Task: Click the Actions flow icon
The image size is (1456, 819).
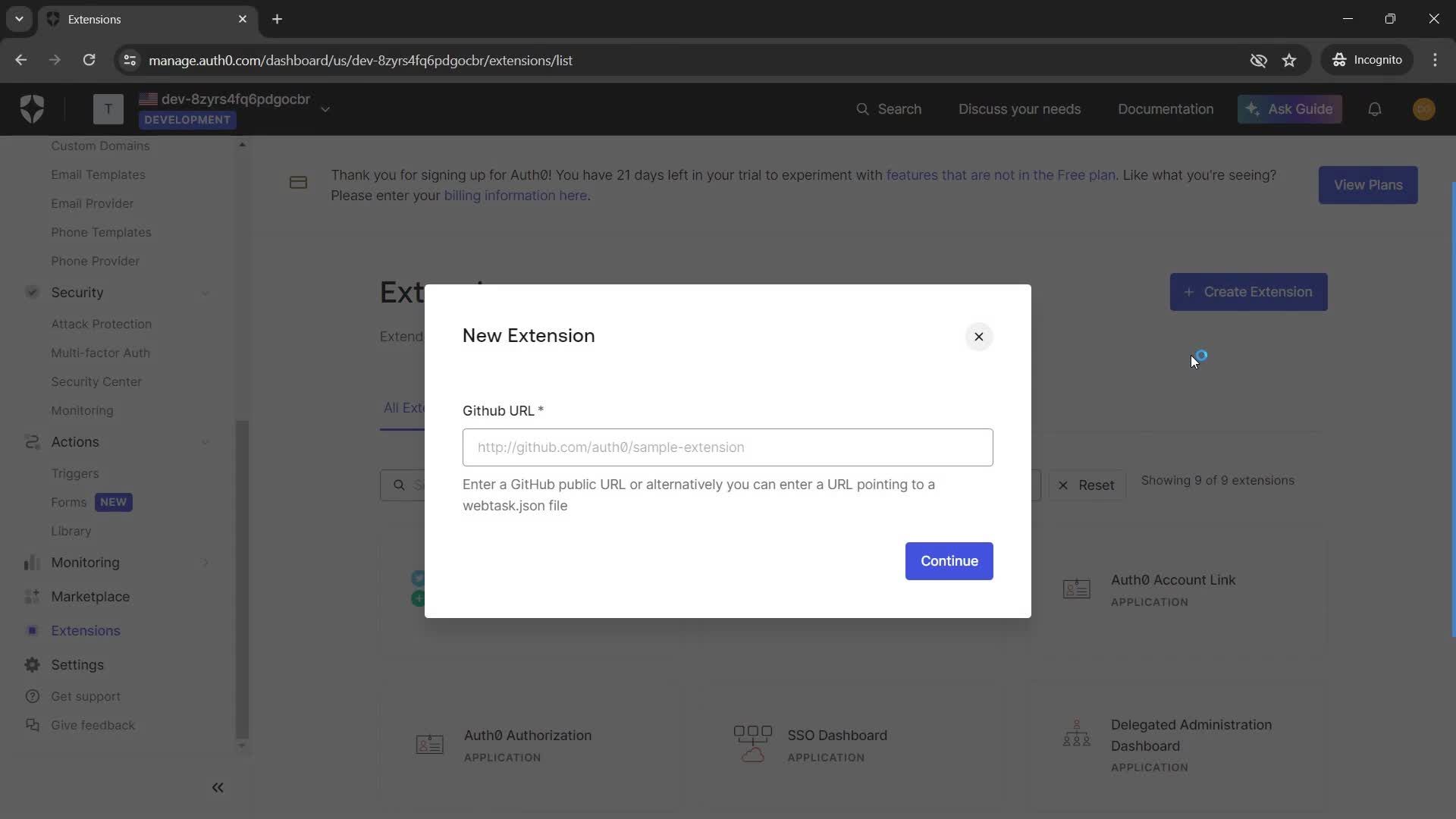Action: click(x=32, y=441)
